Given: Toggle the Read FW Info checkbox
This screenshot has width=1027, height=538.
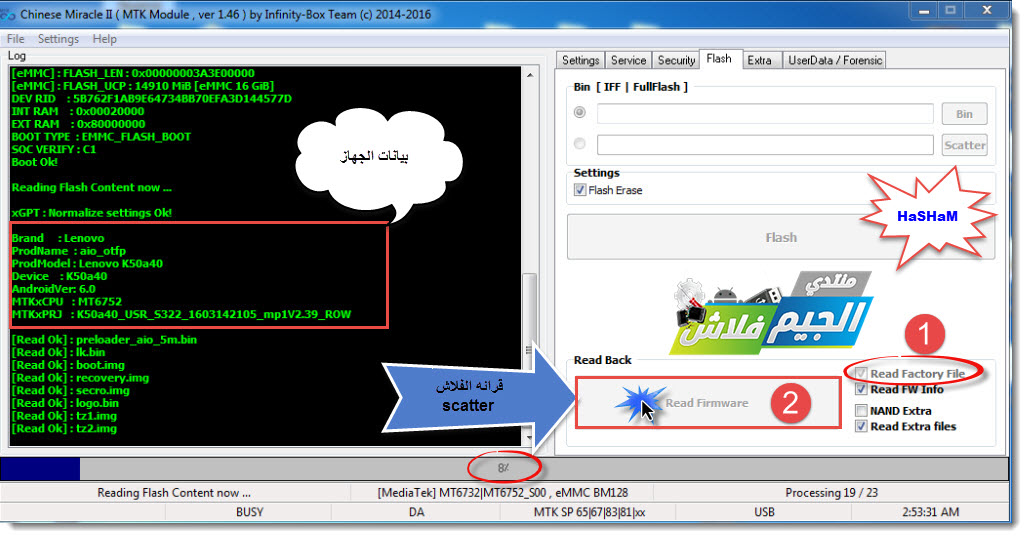Looking at the screenshot, I should click(861, 389).
